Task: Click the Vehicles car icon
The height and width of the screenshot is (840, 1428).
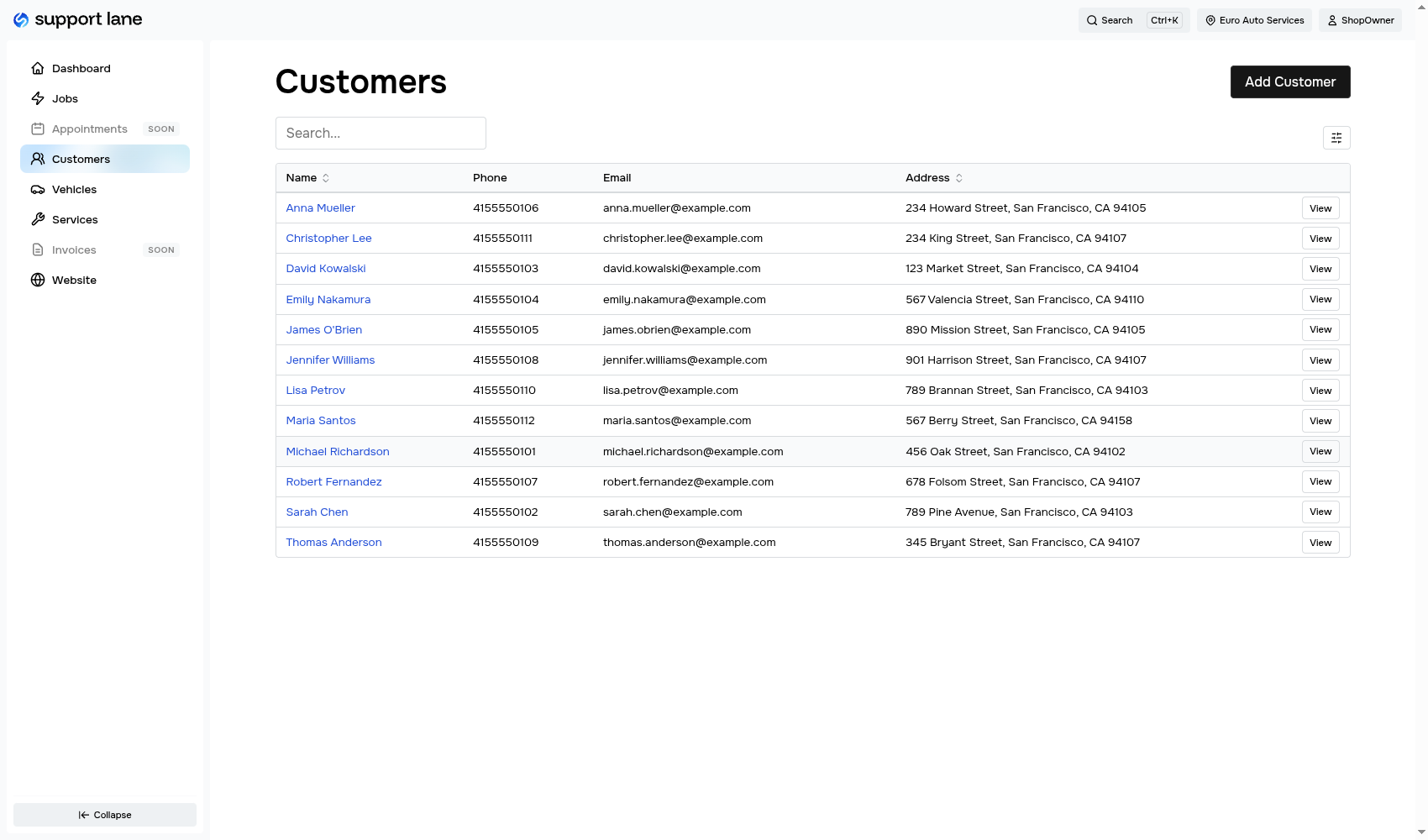Action: (x=38, y=189)
